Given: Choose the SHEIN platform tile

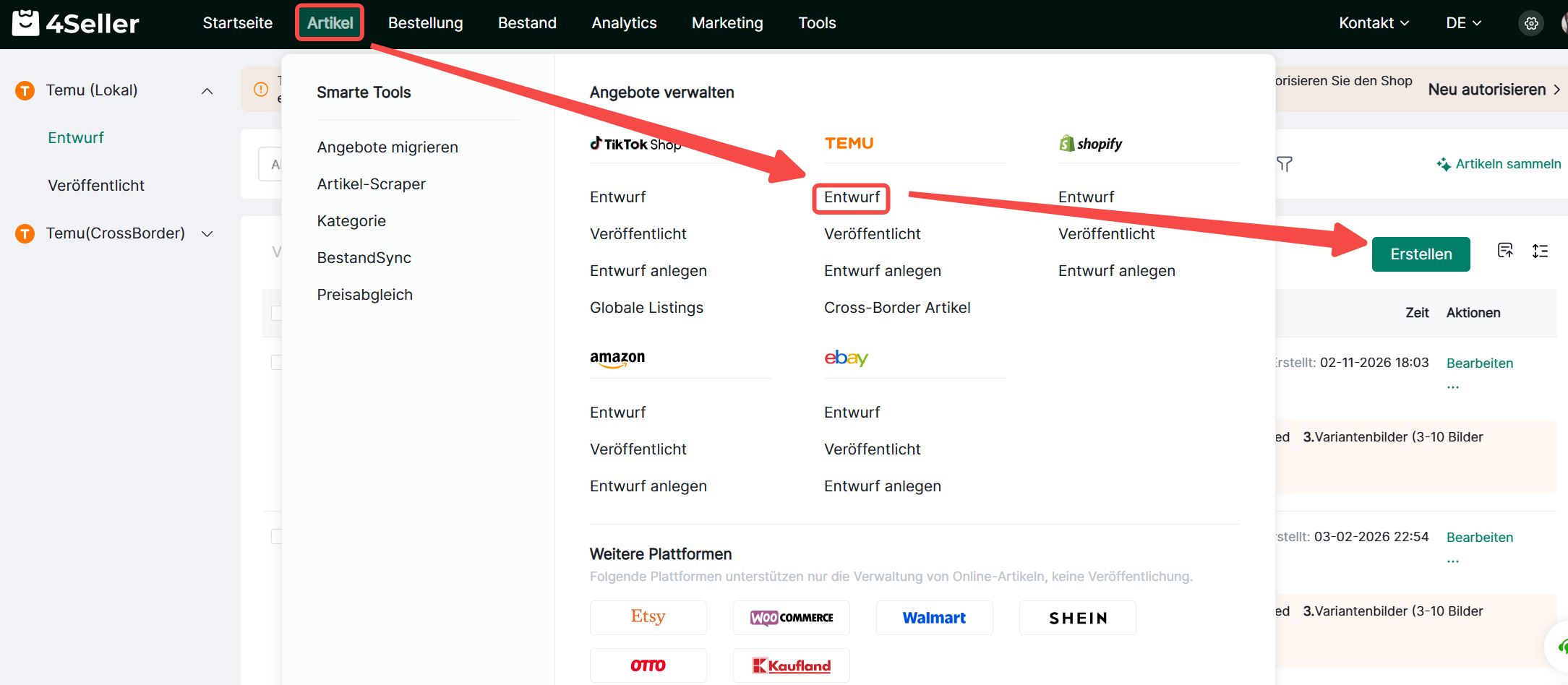Looking at the screenshot, I should point(1077,617).
